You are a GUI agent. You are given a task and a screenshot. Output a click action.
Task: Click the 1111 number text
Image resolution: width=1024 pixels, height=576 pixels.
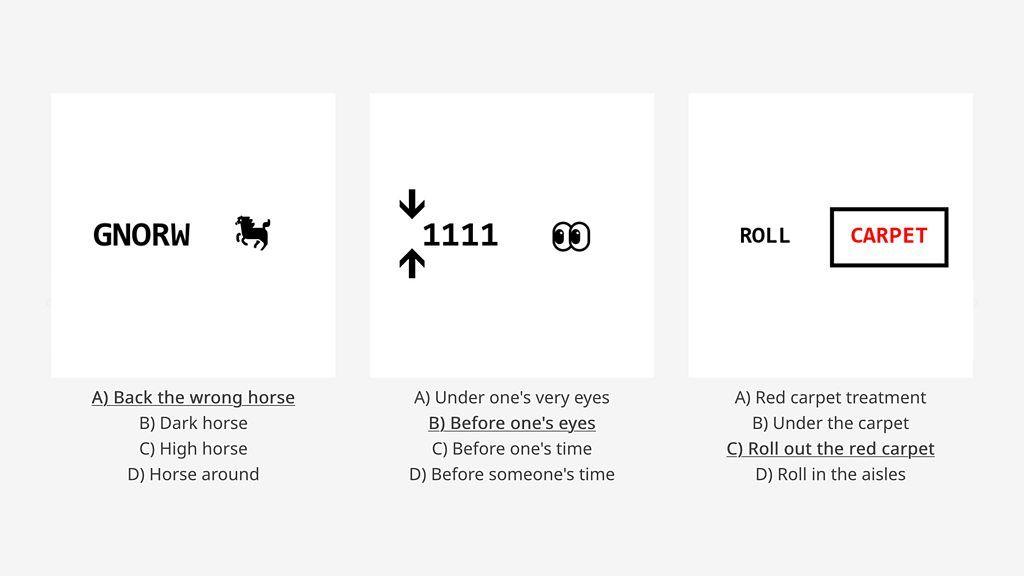tap(460, 235)
